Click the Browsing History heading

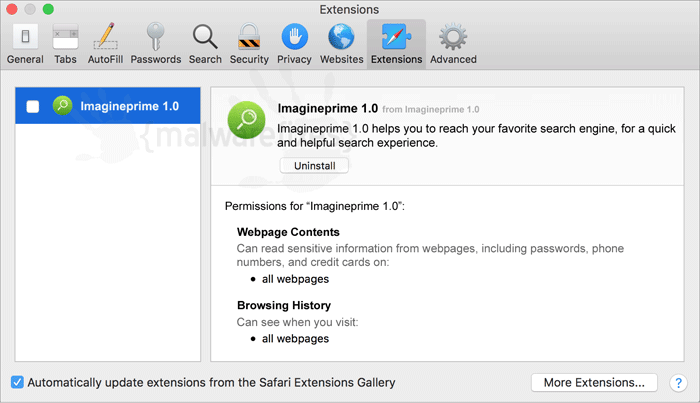click(284, 305)
